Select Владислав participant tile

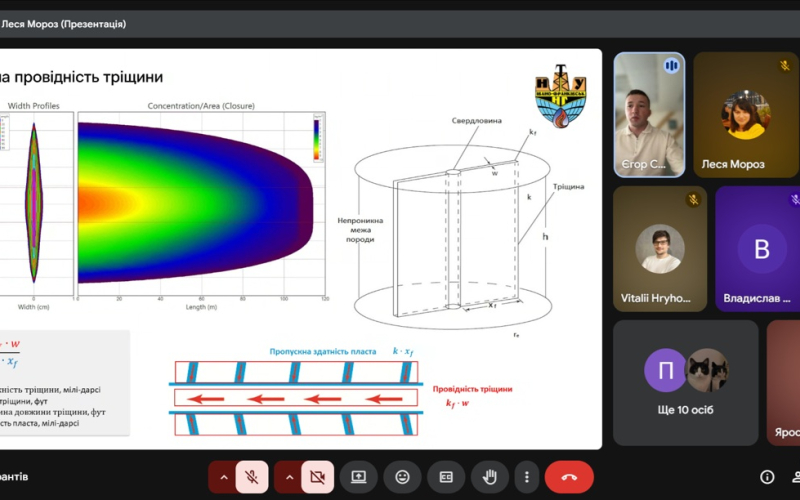760,248
